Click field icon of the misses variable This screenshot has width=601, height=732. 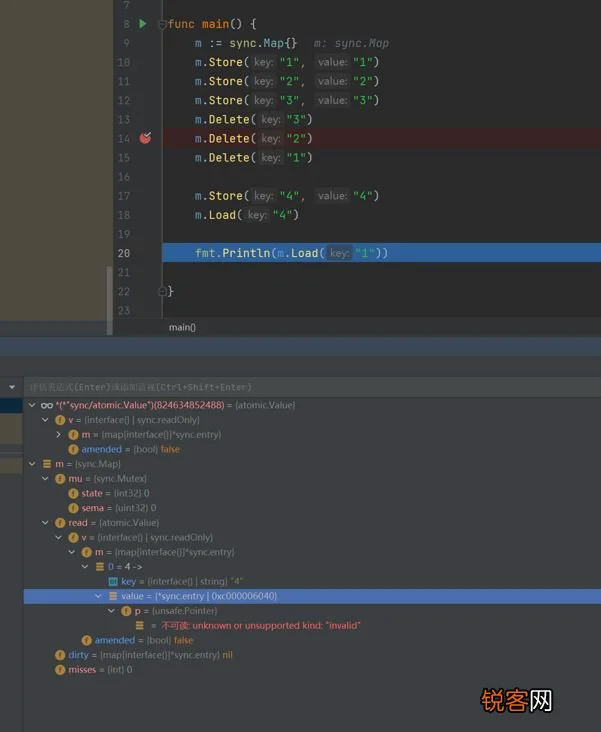(x=60, y=670)
